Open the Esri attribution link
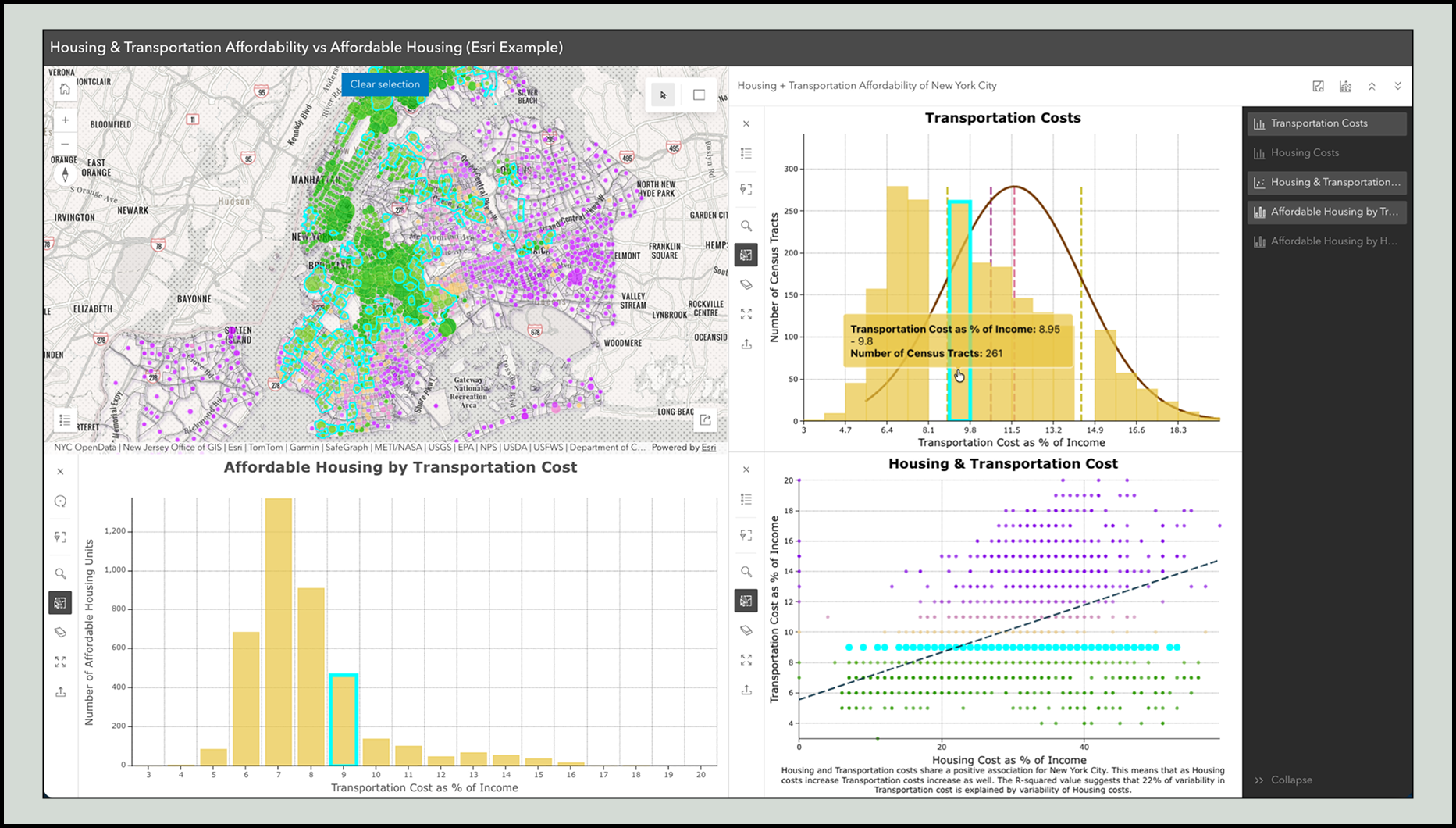 click(707, 448)
